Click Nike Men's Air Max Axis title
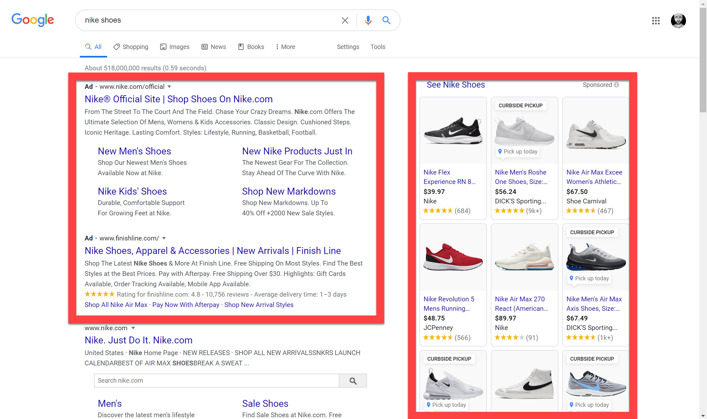This screenshot has height=419, width=707. coord(594,304)
